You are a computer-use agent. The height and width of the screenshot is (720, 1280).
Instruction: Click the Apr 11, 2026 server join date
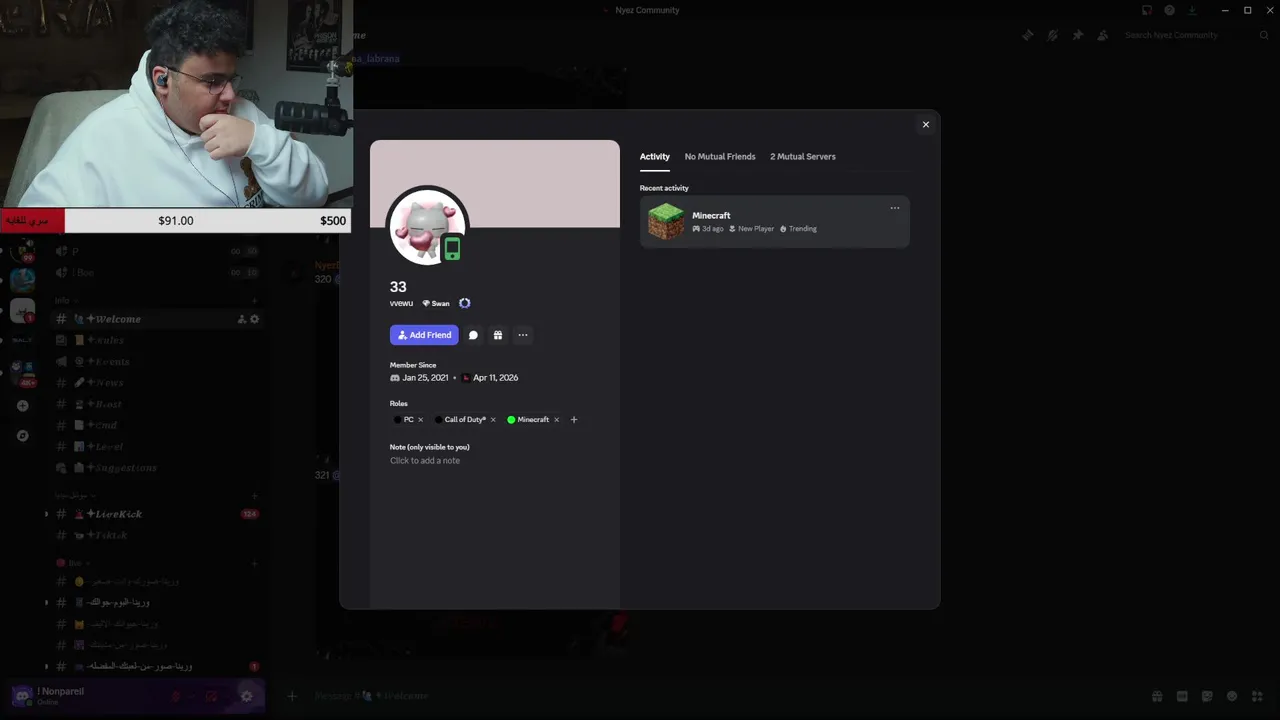point(495,378)
